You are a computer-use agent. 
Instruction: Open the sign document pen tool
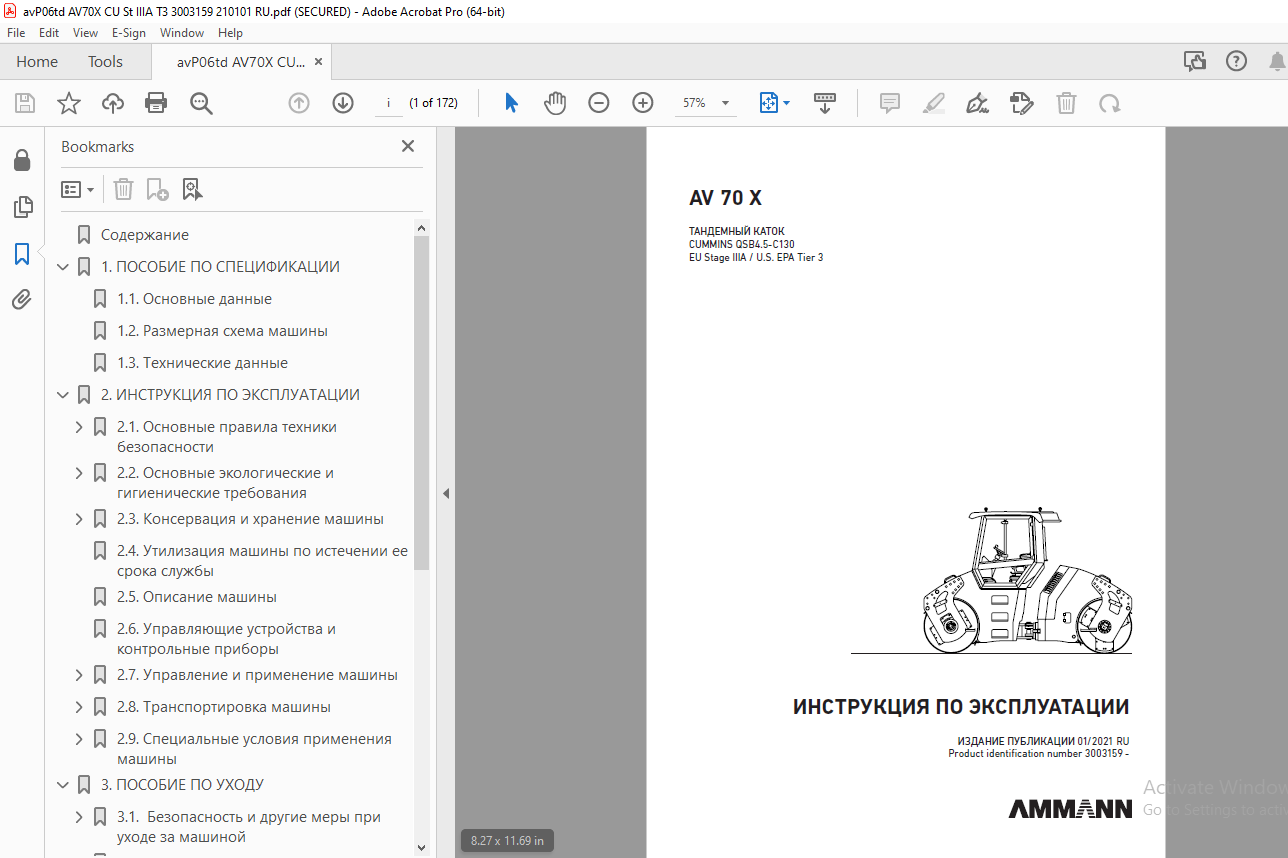coord(978,103)
